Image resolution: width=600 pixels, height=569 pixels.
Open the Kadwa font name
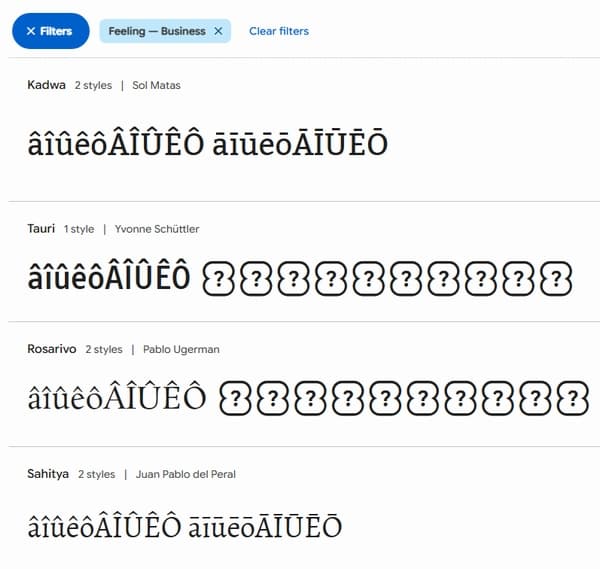(x=46, y=85)
